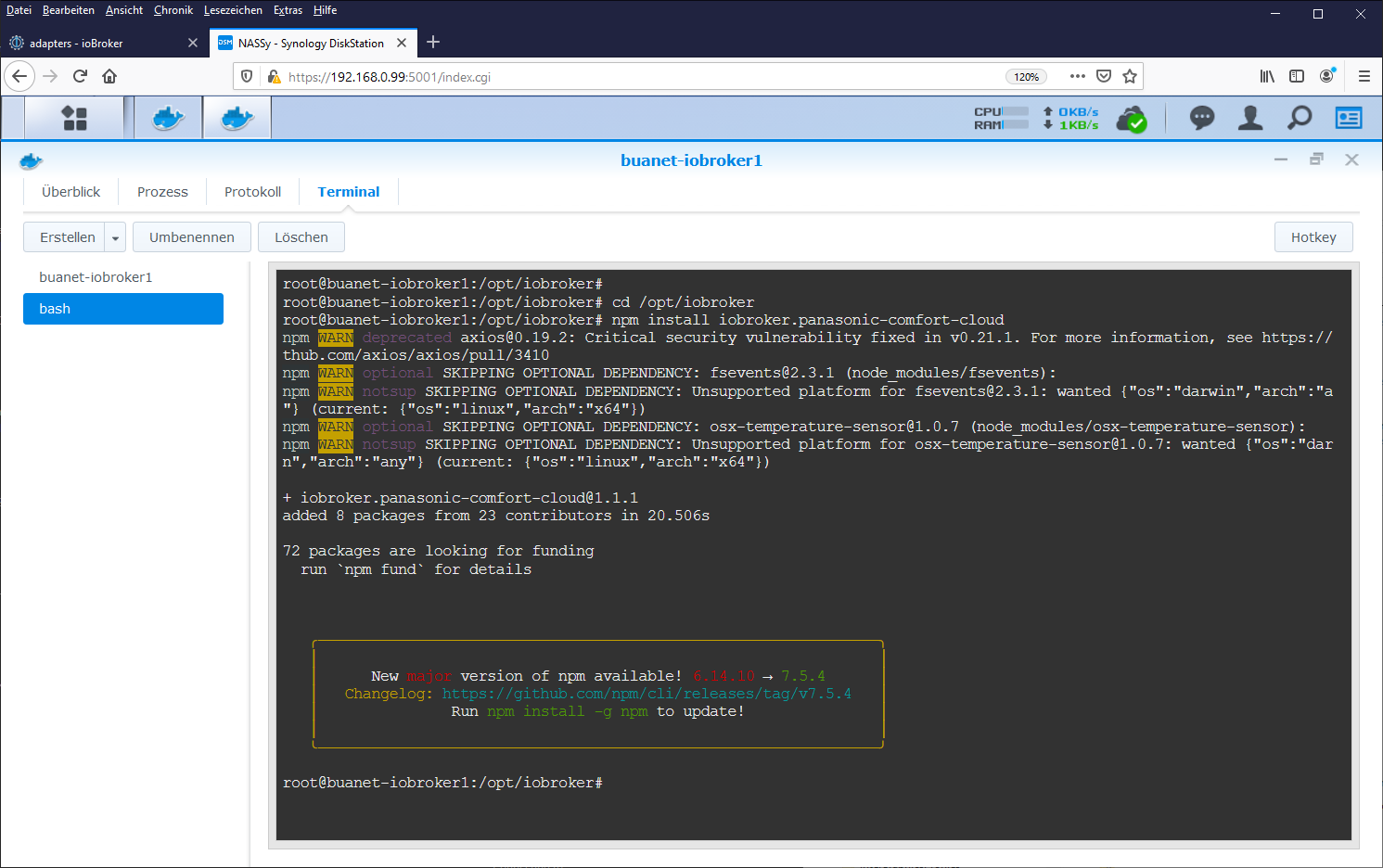Switch to the Prozess tab
Screen dimensions: 1383x868
(162, 192)
